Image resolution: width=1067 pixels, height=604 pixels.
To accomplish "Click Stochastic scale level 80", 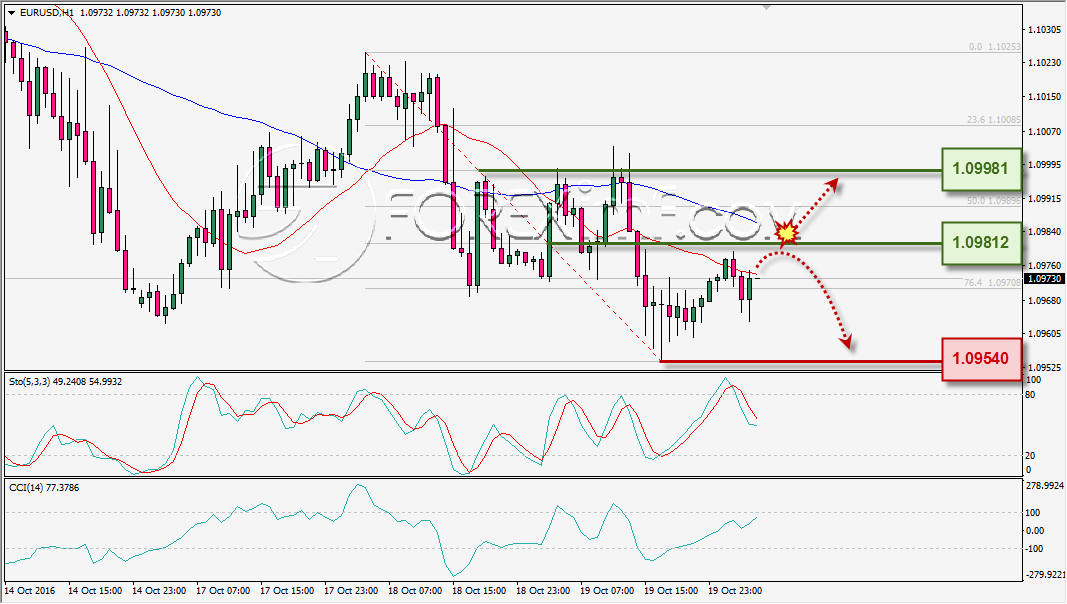I will pos(1030,395).
